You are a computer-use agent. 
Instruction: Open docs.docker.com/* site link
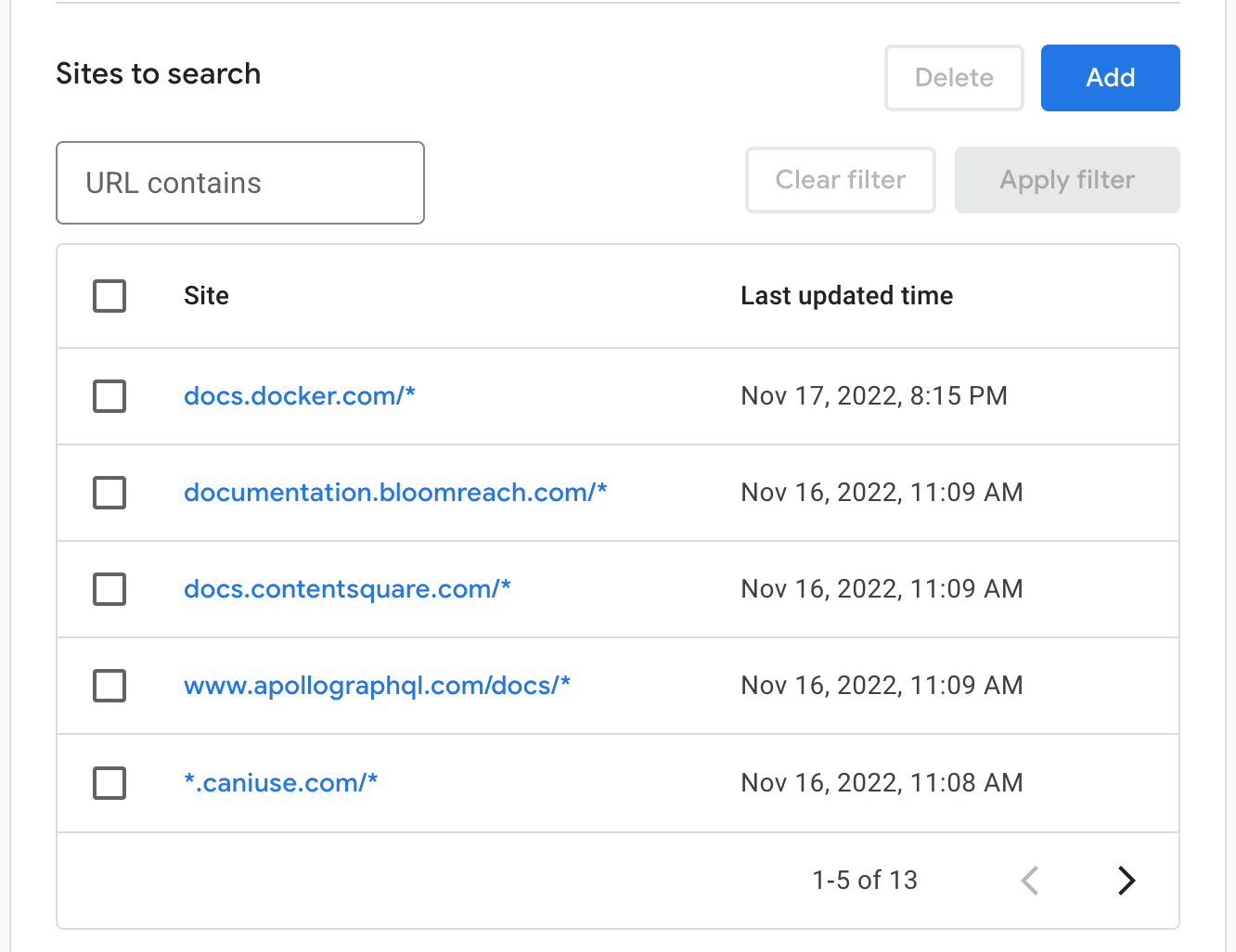[x=300, y=396]
